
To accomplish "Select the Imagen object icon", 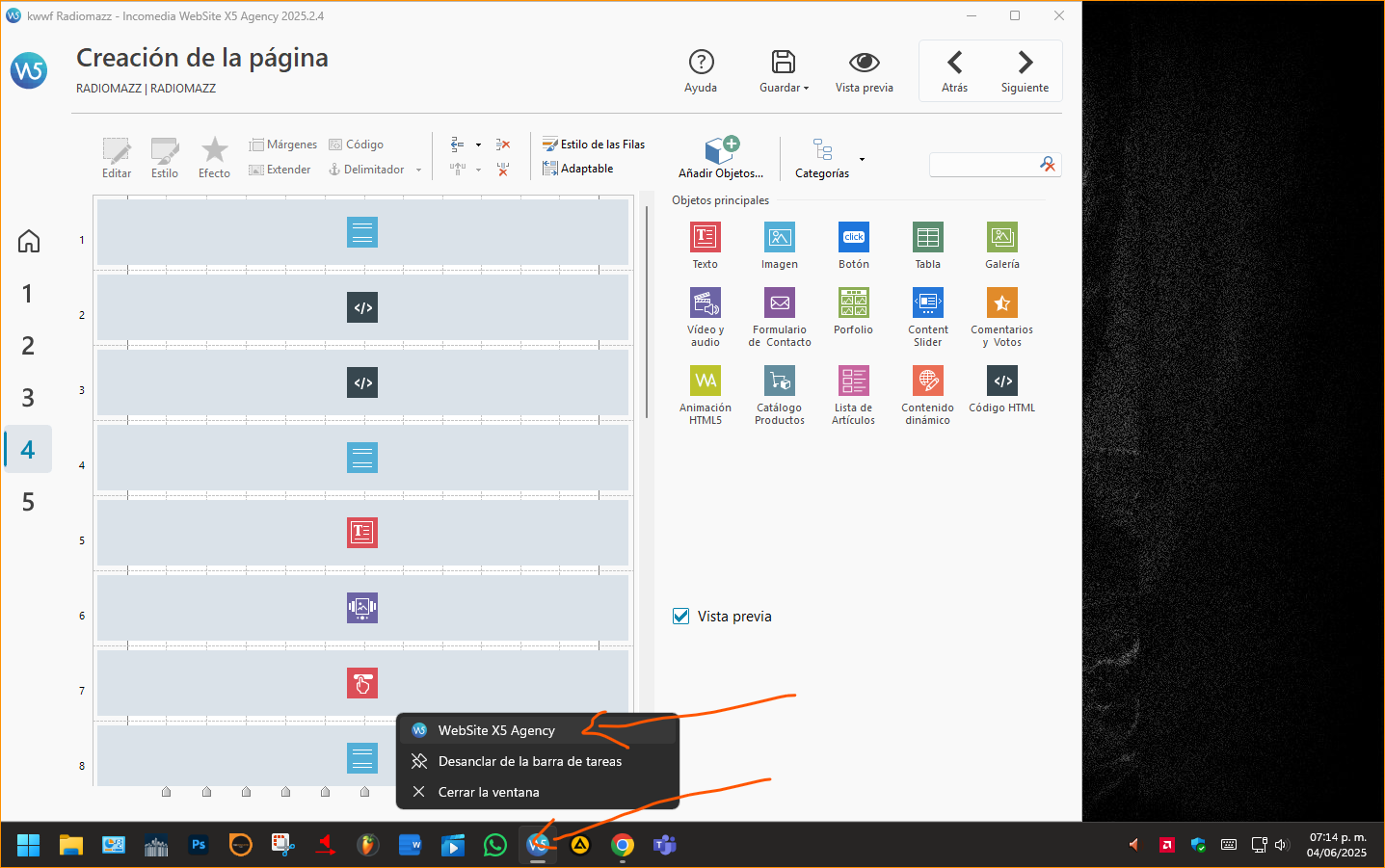I will coord(779,237).
